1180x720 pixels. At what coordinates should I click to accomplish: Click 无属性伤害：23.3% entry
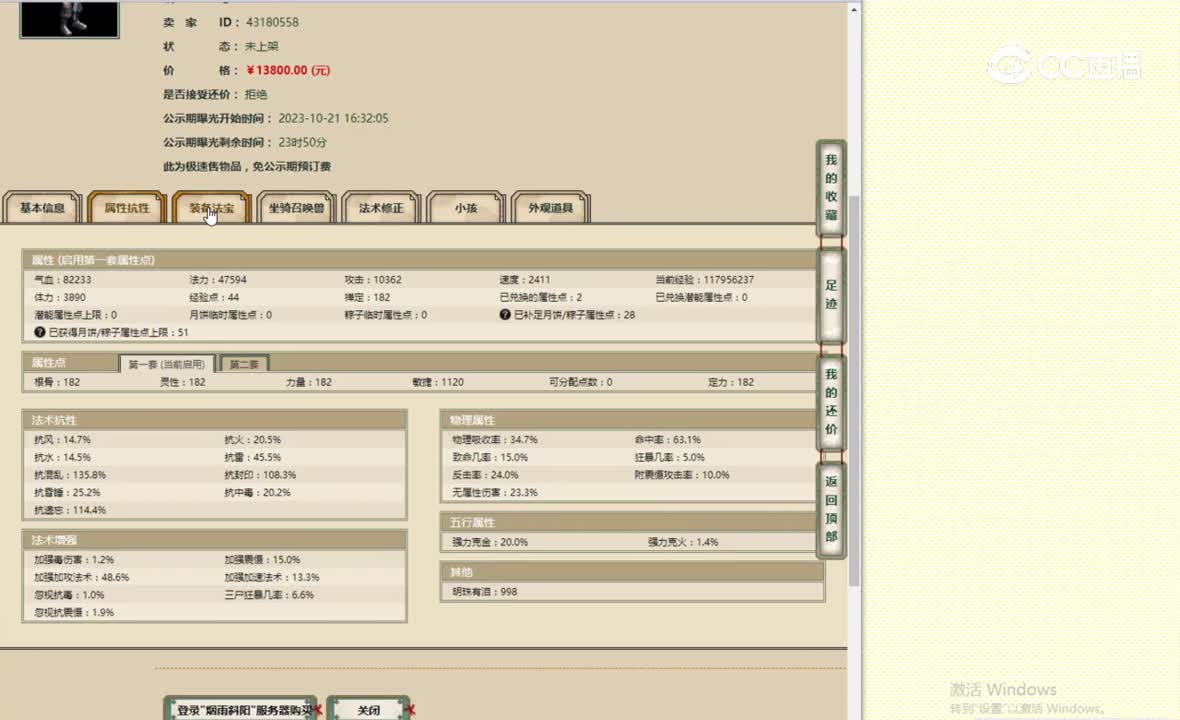tap(494, 492)
